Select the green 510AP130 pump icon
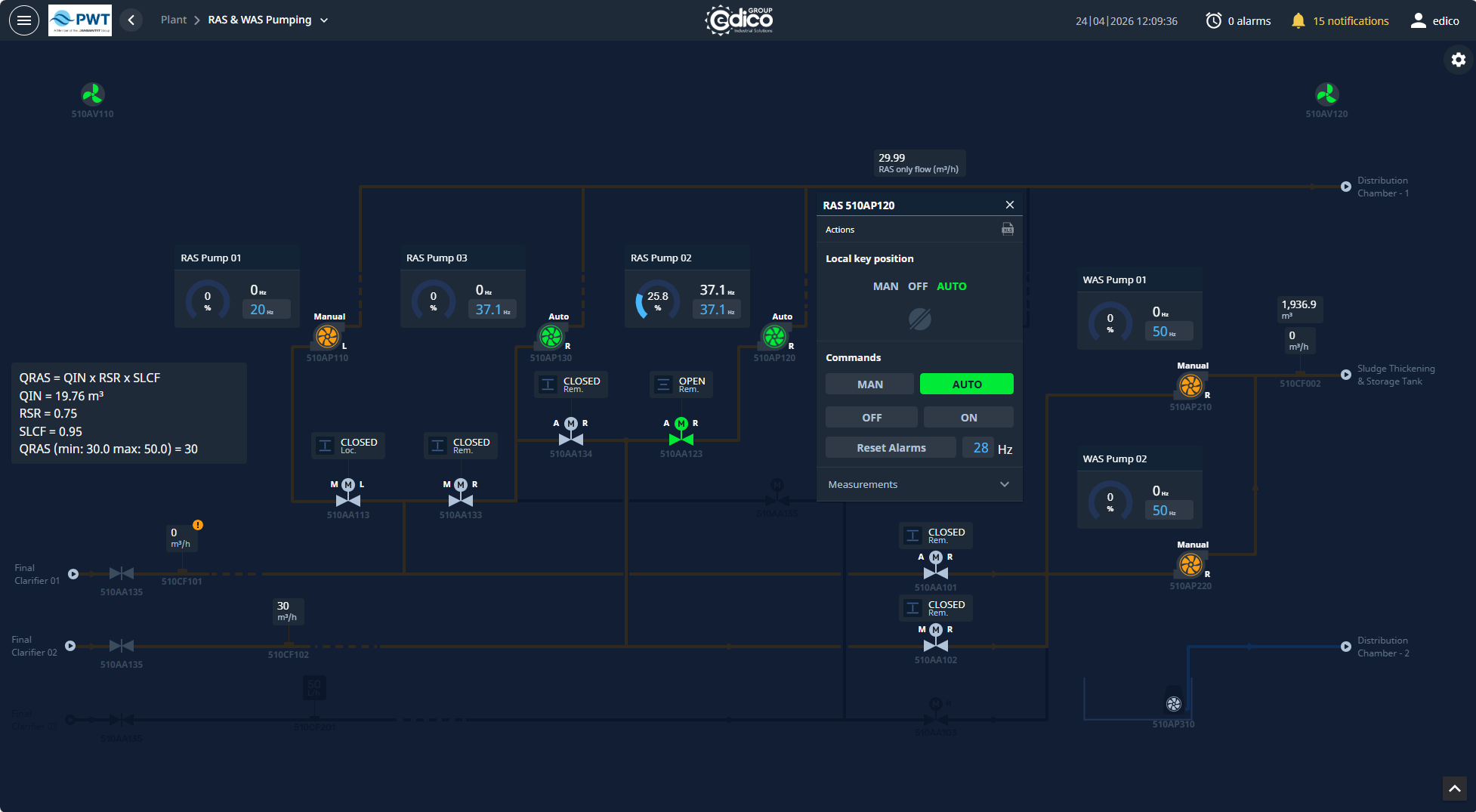The image size is (1476, 812). click(551, 336)
